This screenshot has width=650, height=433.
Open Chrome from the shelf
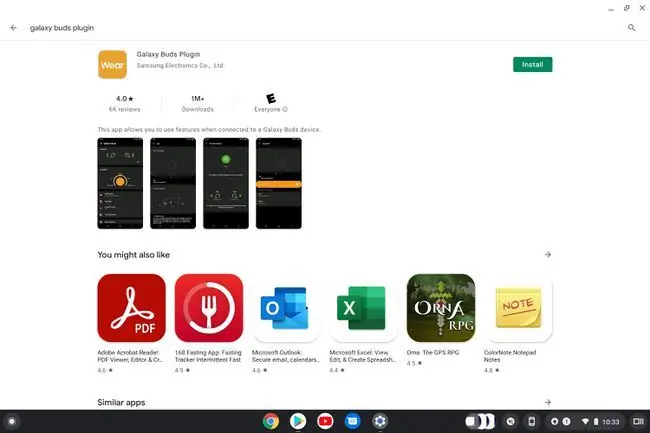click(x=271, y=421)
